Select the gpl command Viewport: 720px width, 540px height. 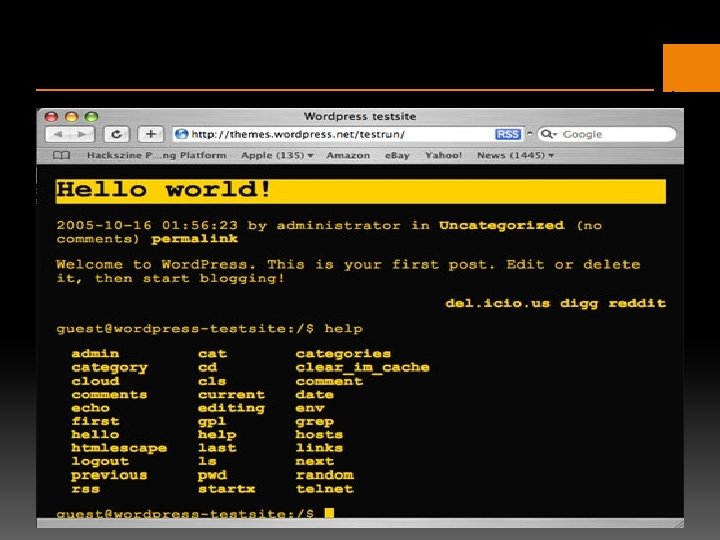click(212, 422)
